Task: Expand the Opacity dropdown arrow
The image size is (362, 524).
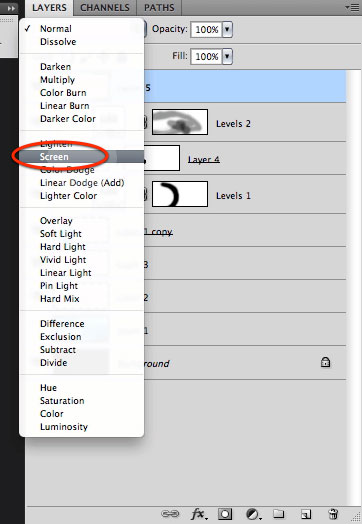Action: pyautogui.click(x=227, y=29)
